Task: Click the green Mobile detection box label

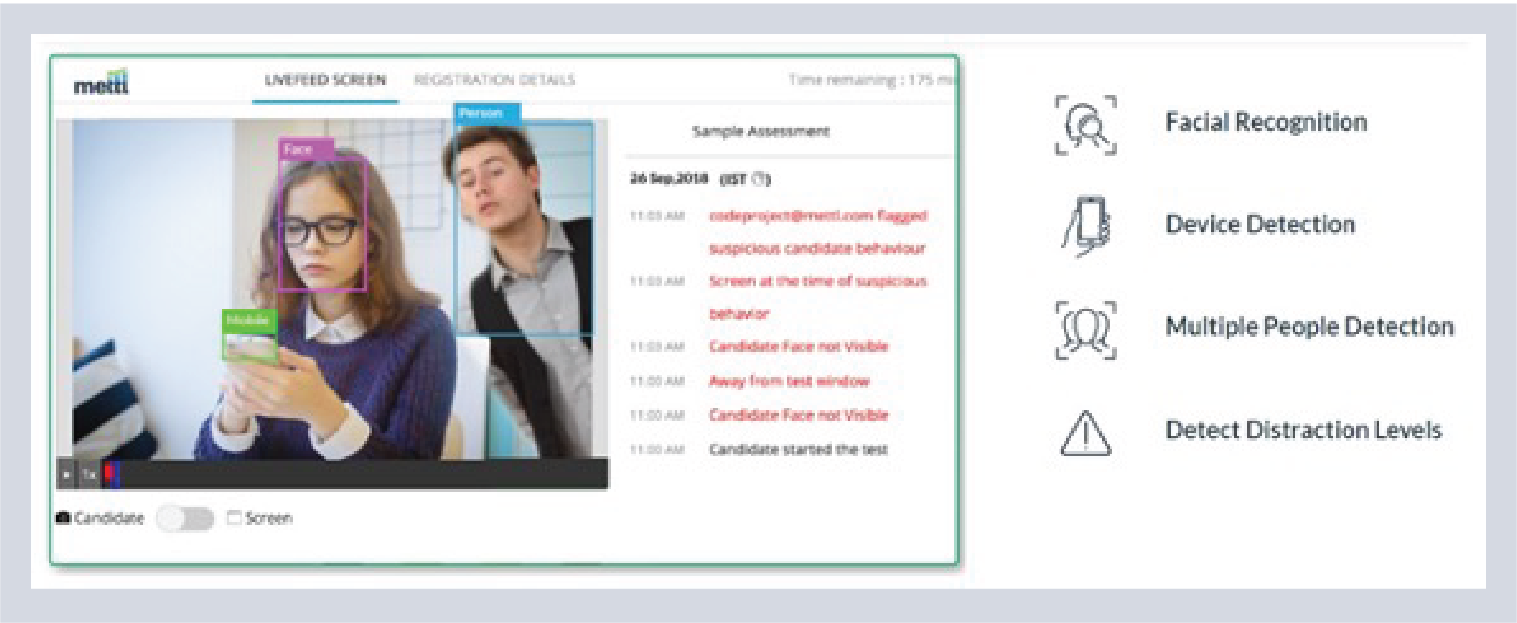Action: click(x=249, y=320)
